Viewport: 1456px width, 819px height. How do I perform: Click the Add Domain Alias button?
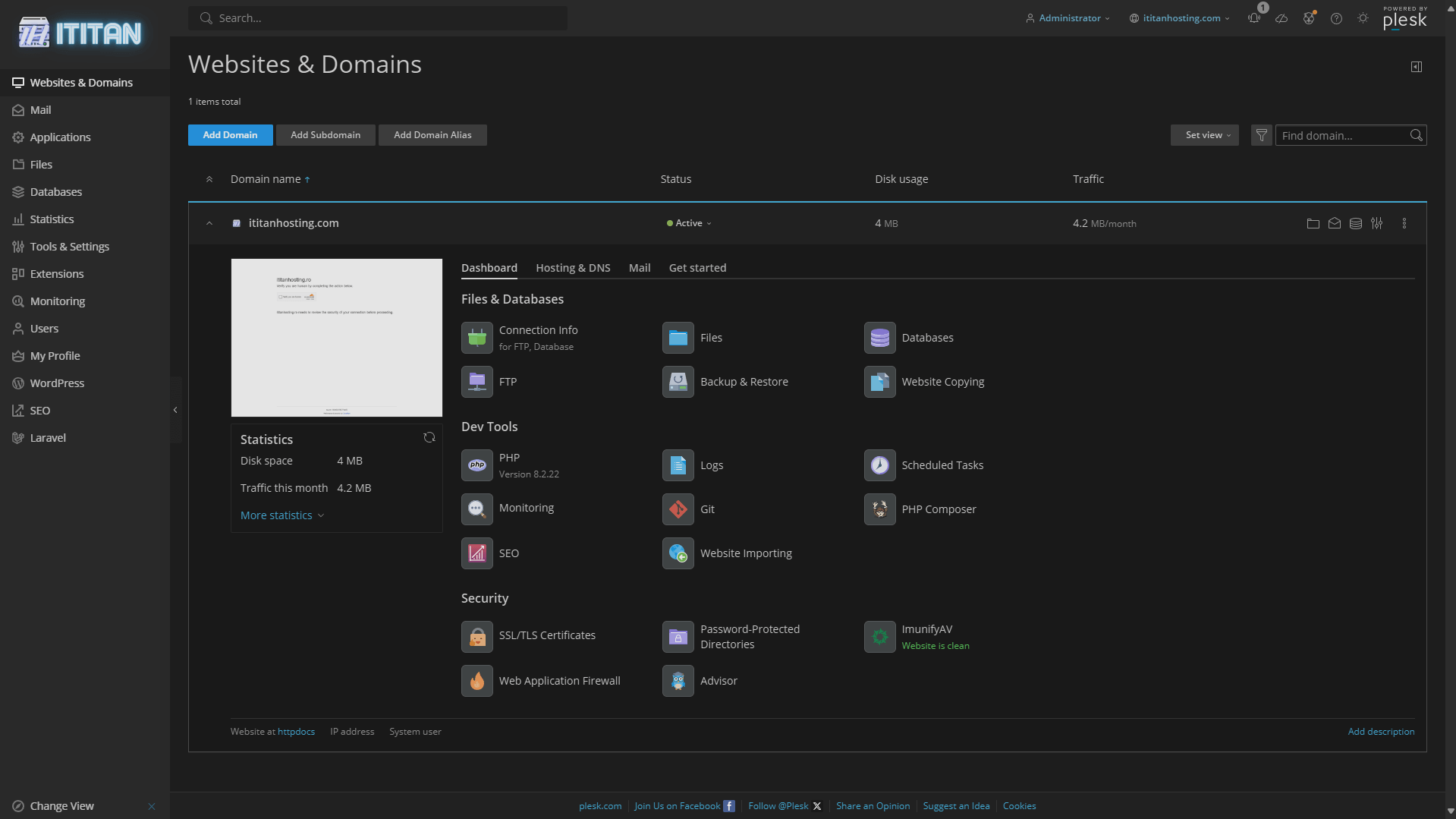click(432, 135)
